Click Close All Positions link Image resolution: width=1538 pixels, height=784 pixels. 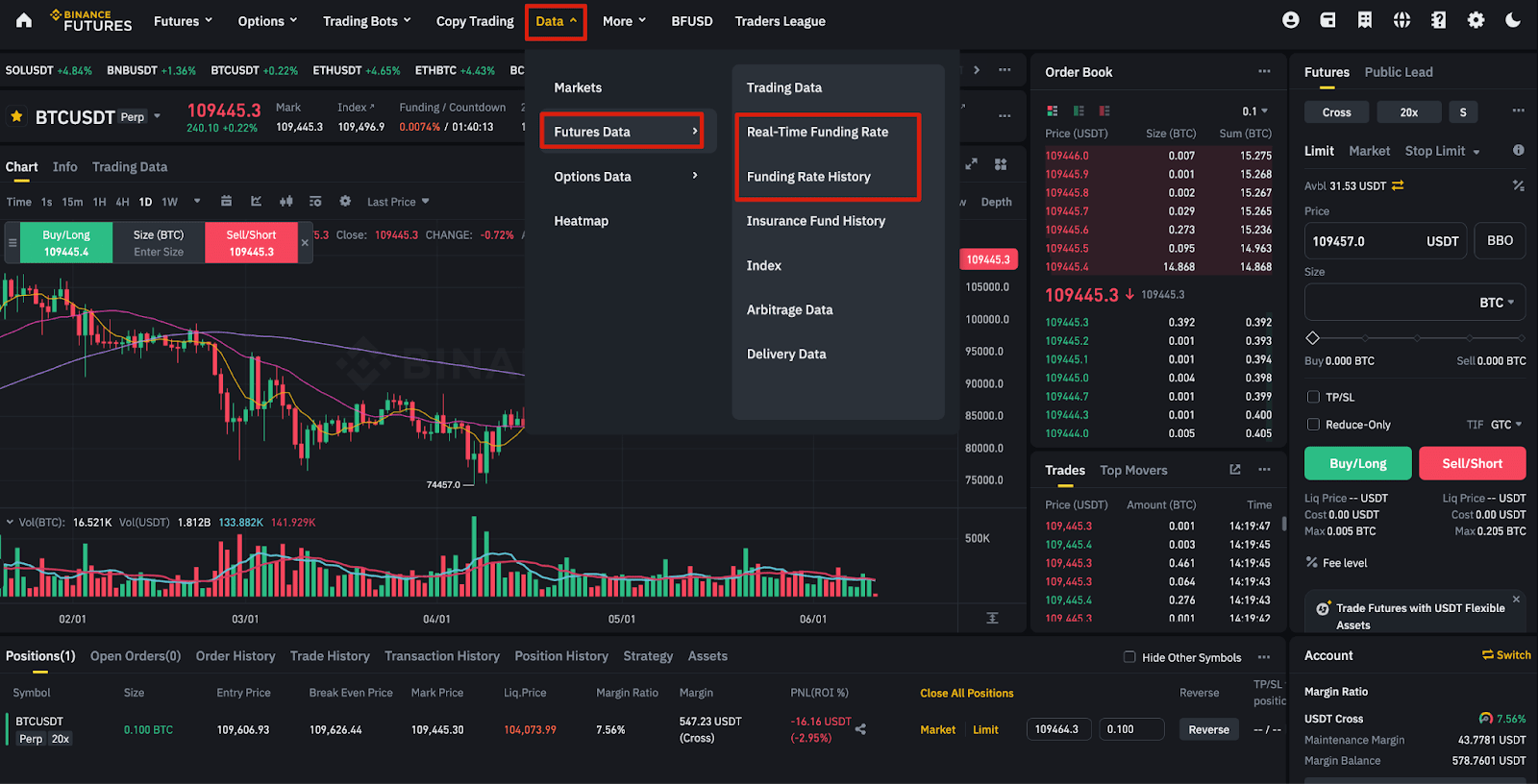[966, 693]
